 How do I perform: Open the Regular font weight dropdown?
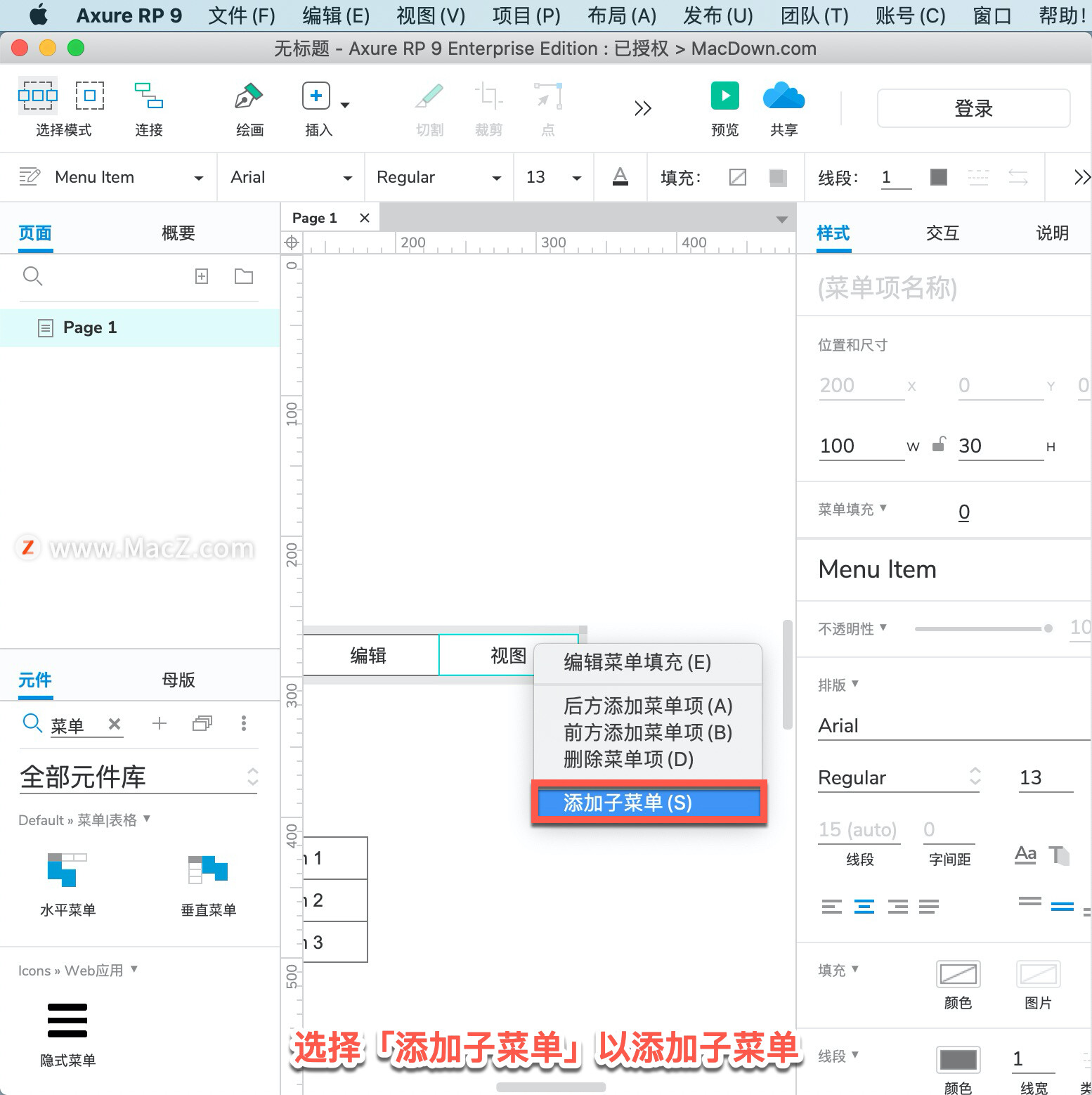pos(497,178)
